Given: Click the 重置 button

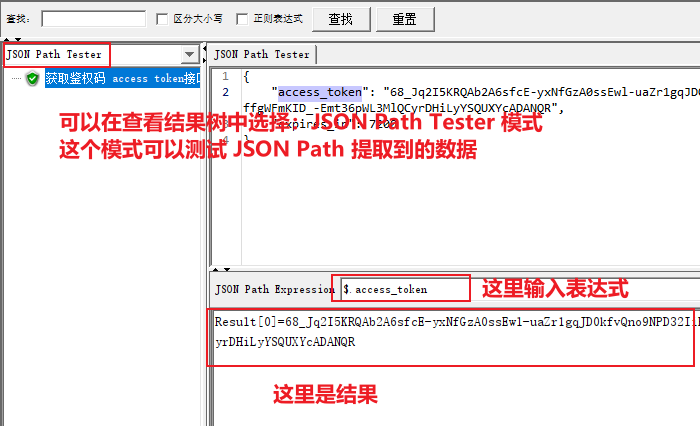Looking at the screenshot, I should pos(405,19).
